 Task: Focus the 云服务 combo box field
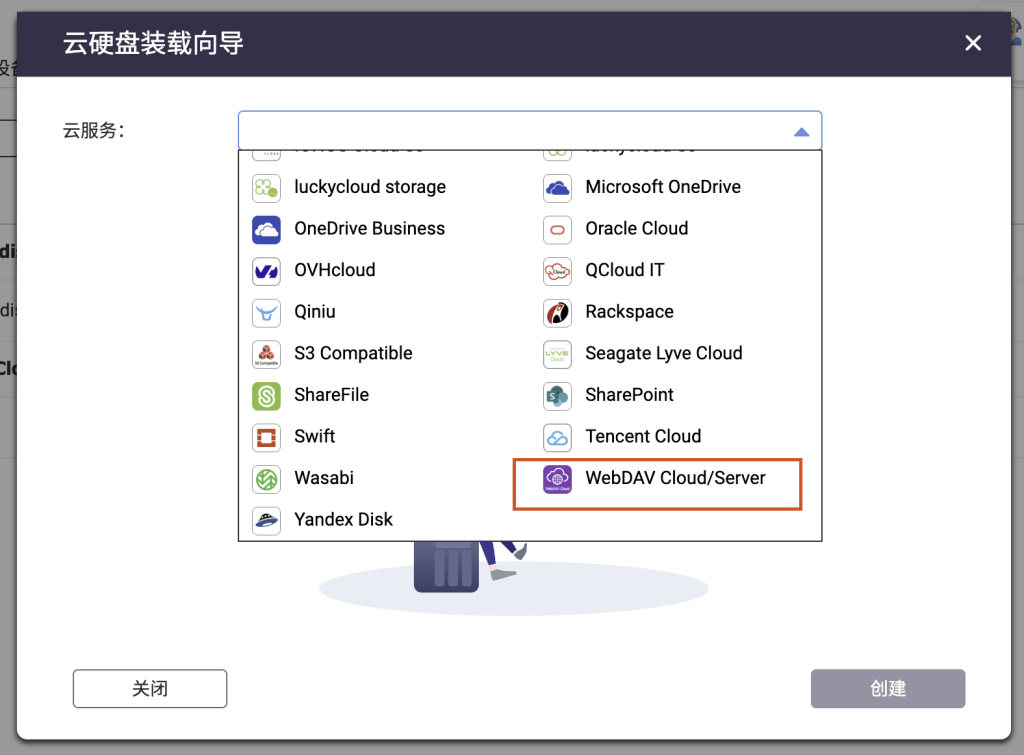tap(530, 131)
